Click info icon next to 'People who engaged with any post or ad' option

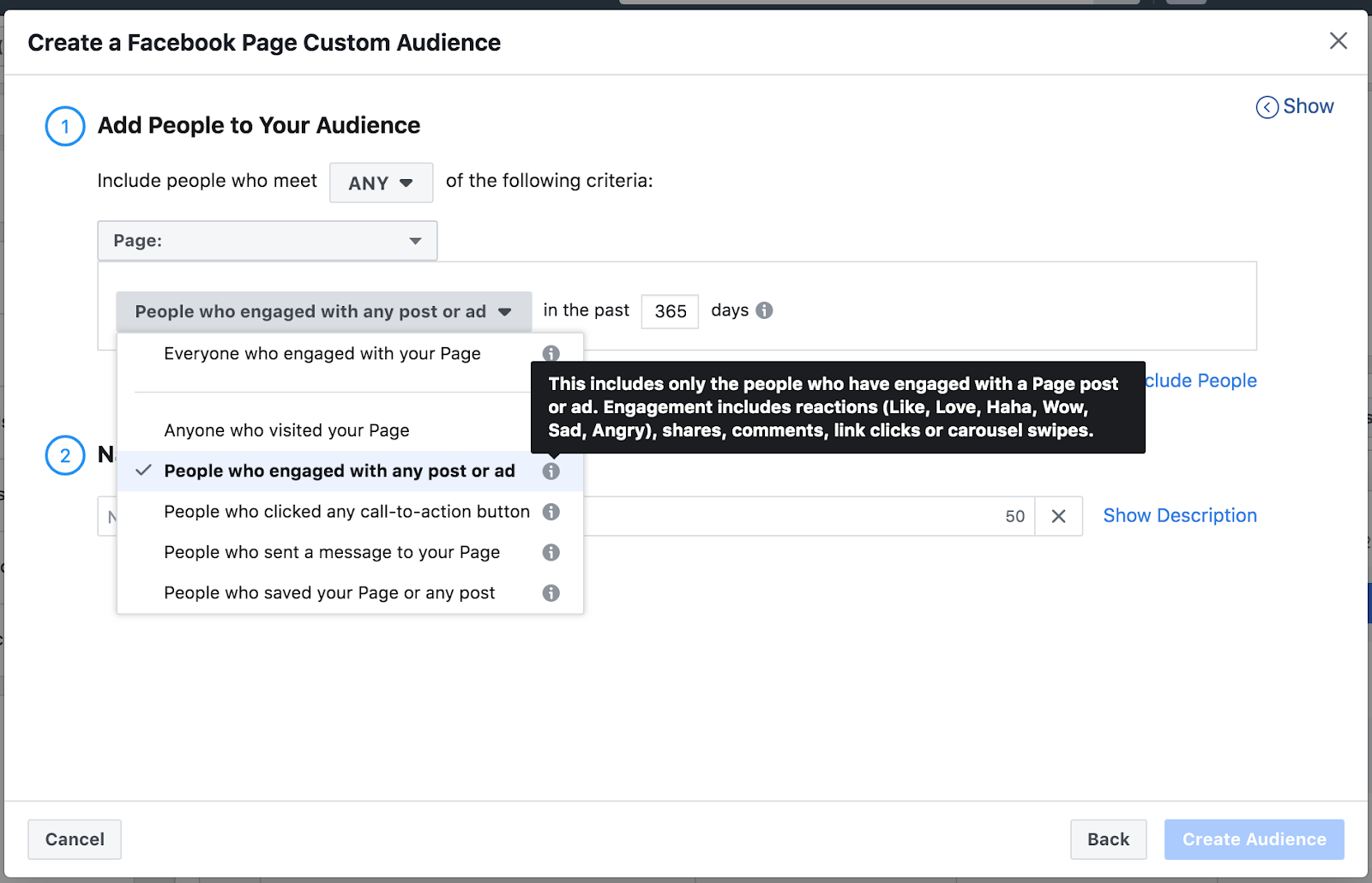point(551,472)
